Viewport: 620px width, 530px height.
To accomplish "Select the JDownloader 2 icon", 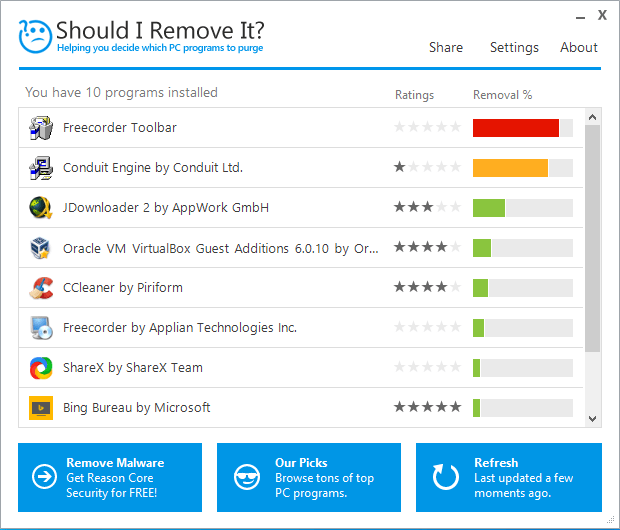I will coord(41,208).
